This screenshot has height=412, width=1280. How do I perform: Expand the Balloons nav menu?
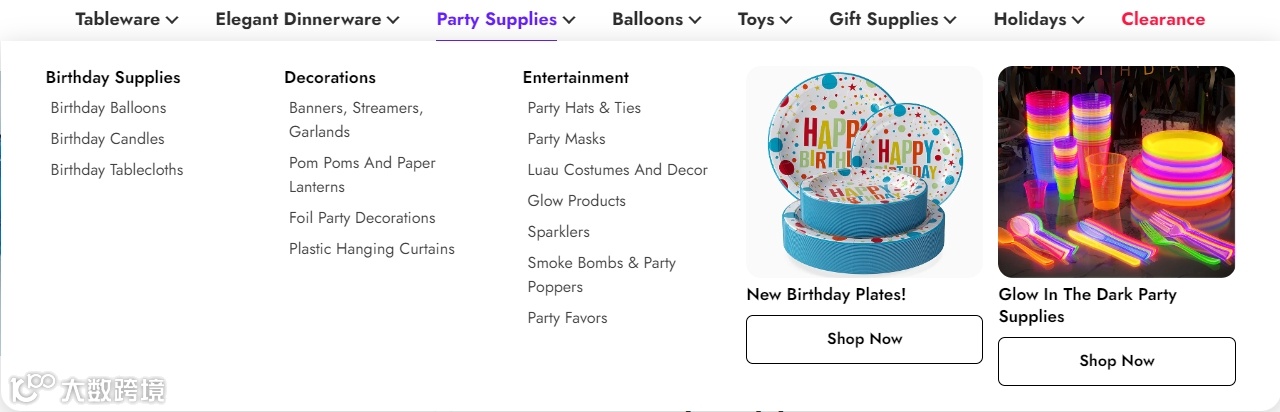click(x=656, y=19)
